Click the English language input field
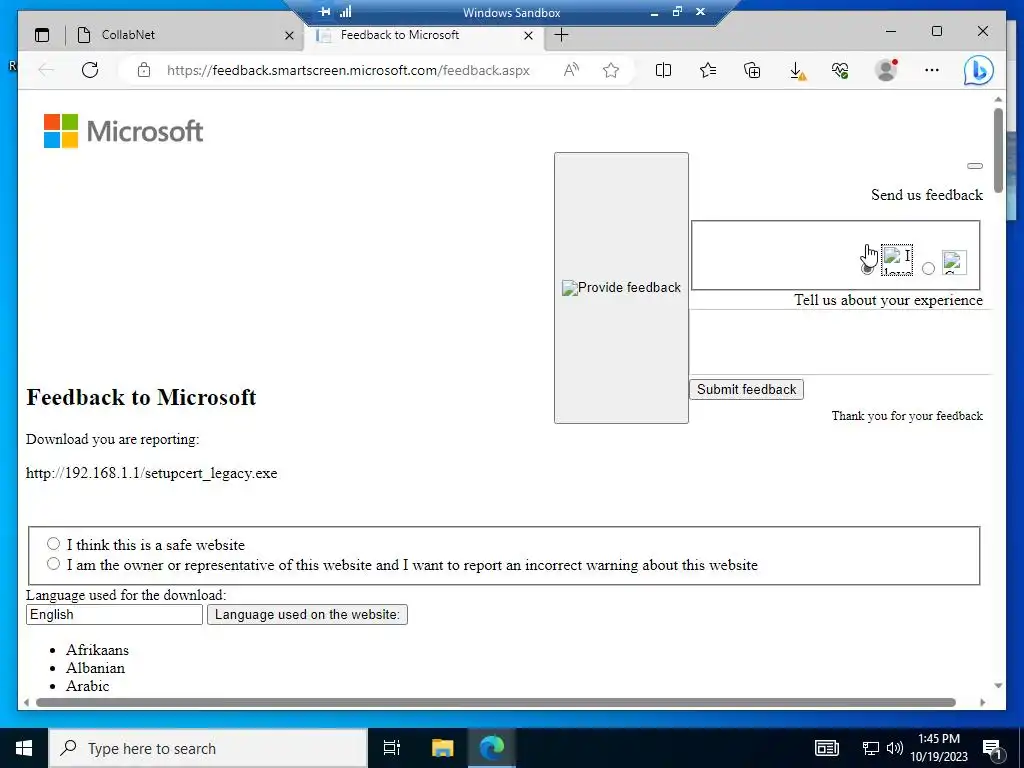 click(x=114, y=615)
